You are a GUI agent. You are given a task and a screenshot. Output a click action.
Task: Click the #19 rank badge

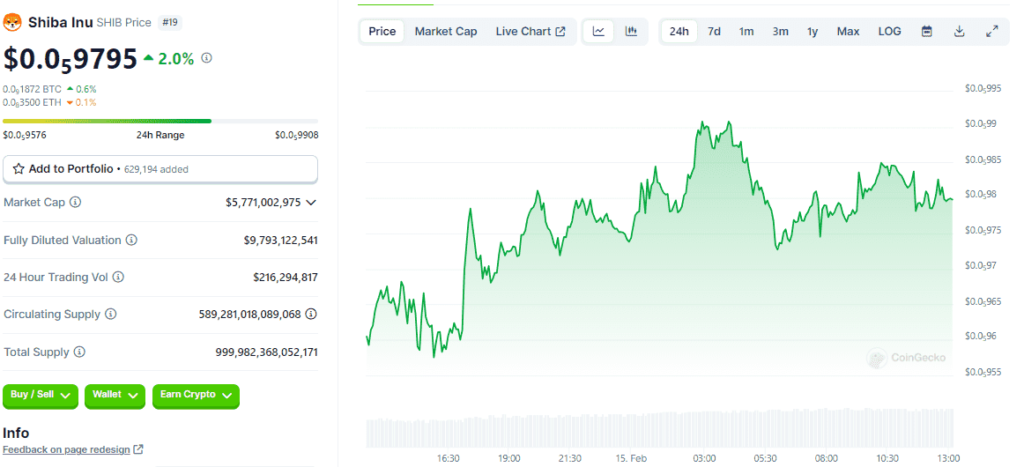(170, 23)
